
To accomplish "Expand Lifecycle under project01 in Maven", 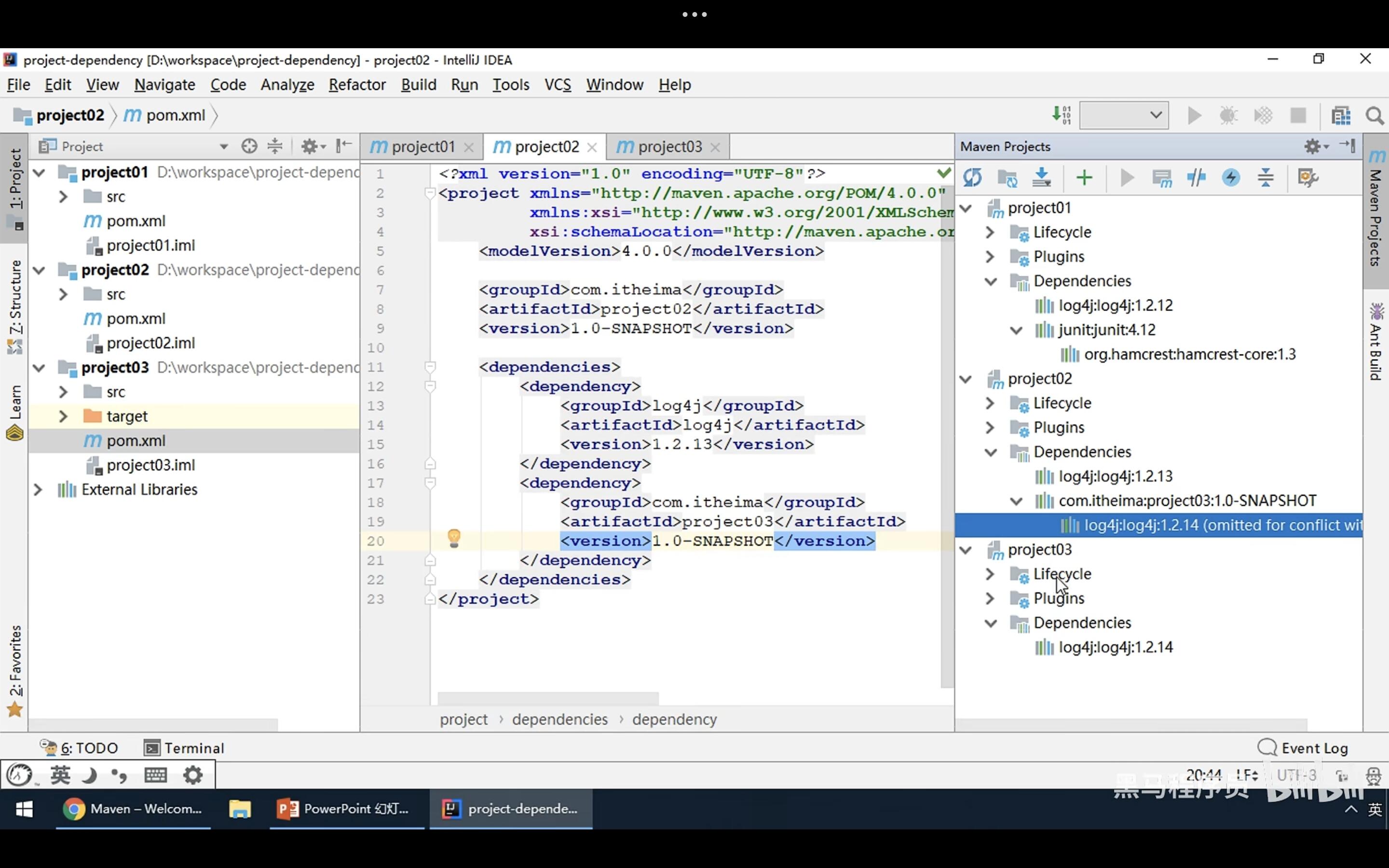I will (990, 232).
